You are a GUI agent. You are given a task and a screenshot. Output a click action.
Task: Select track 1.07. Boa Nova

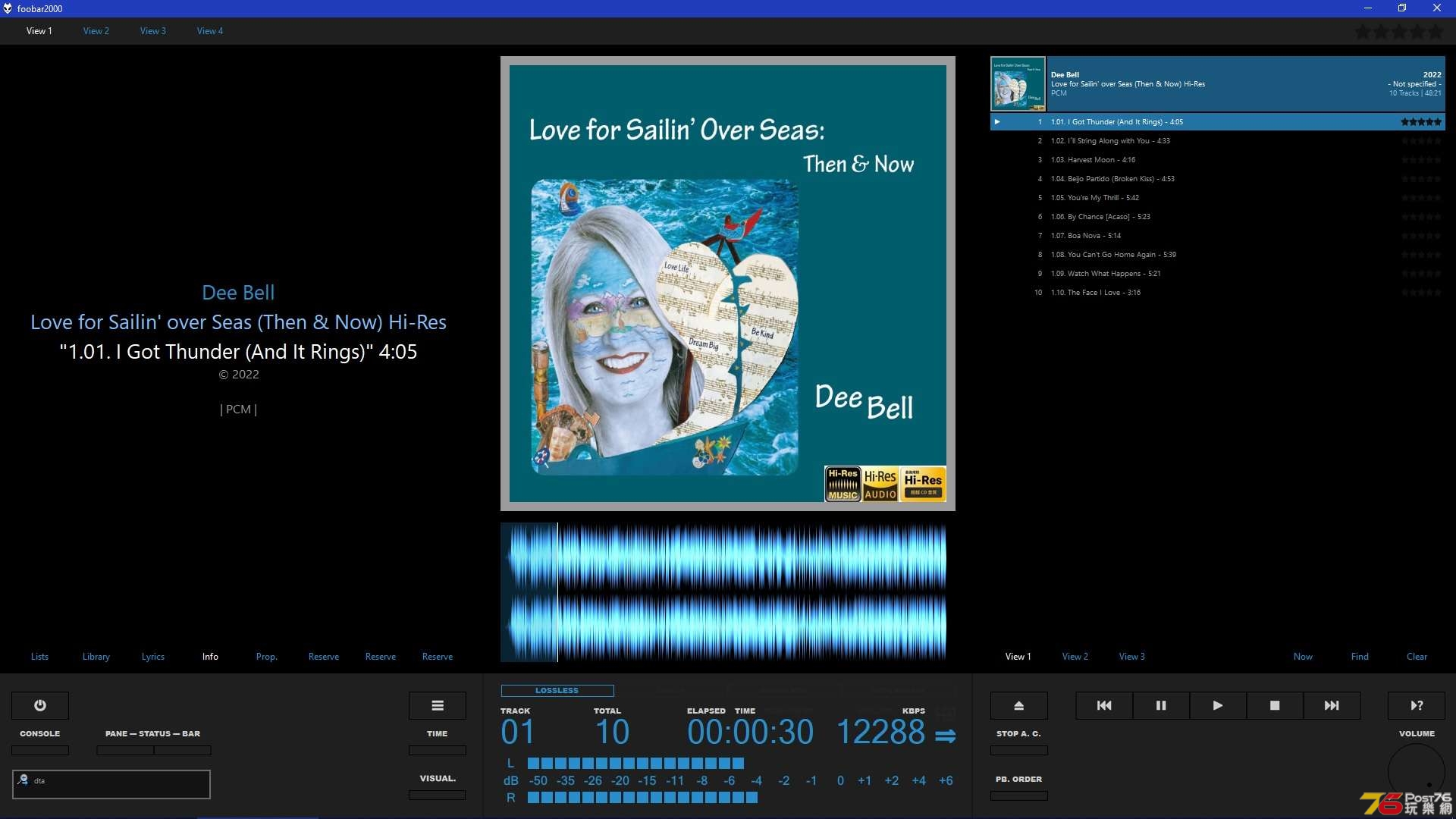click(x=1218, y=236)
